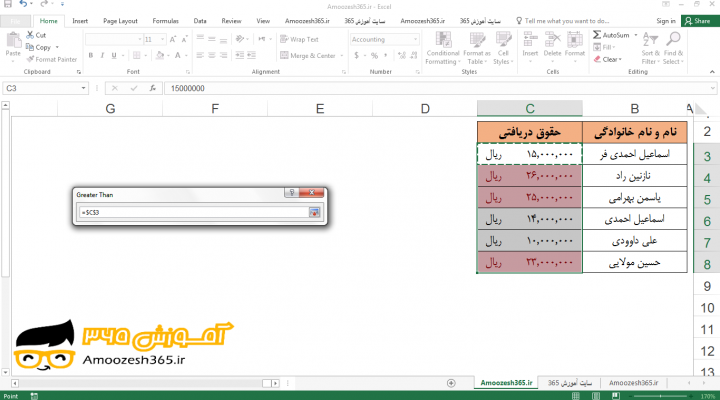Screen dimensions: 720x400
Task: Click the Increase Indent icon
Action: pyautogui.click(x=251, y=56)
